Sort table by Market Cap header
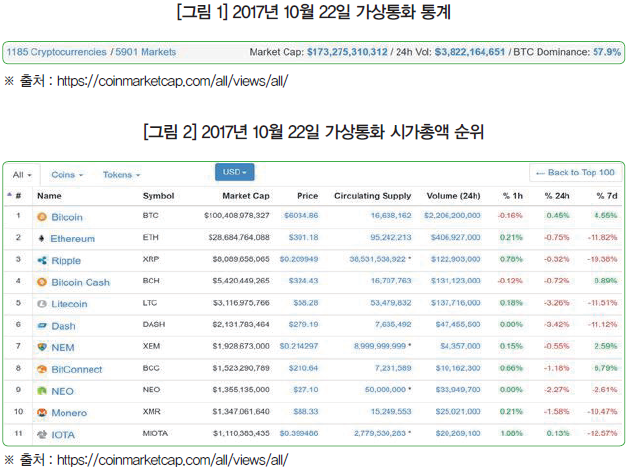 [246, 196]
